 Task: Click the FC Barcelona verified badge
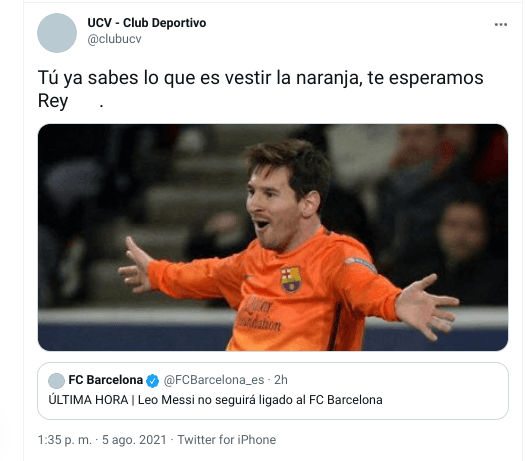[x=153, y=381]
